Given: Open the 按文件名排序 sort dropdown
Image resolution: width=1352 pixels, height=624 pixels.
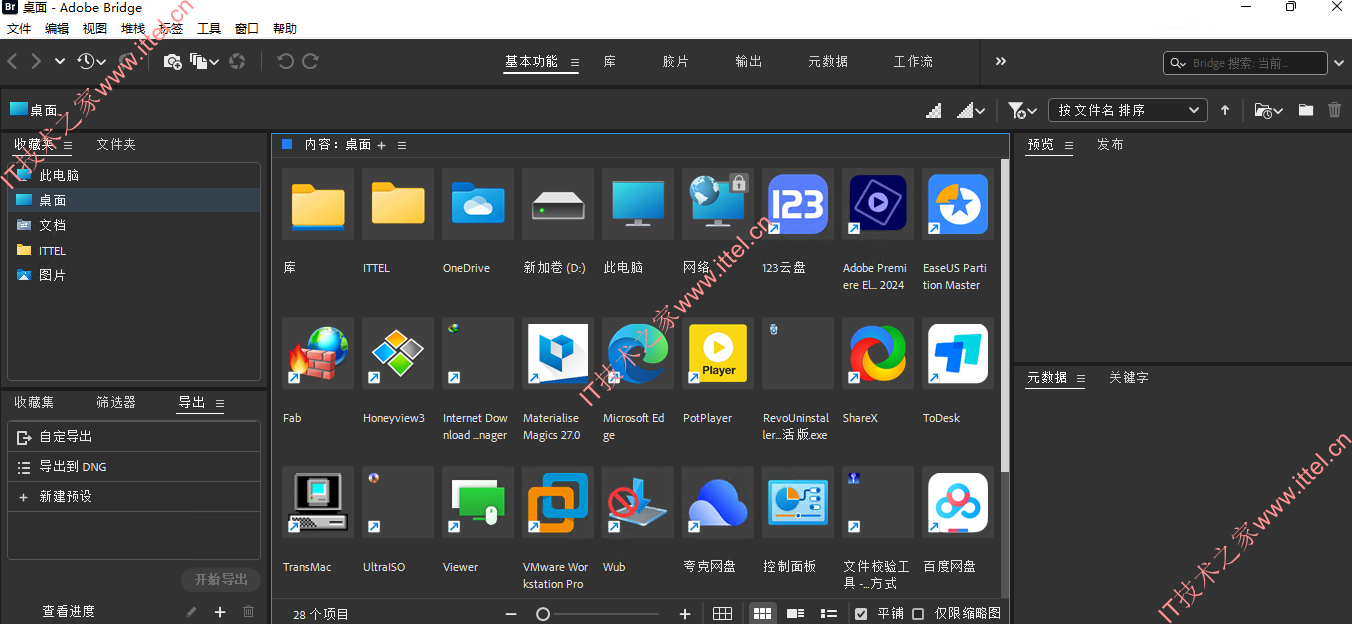Looking at the screenshot, I should pos(1128,110).
